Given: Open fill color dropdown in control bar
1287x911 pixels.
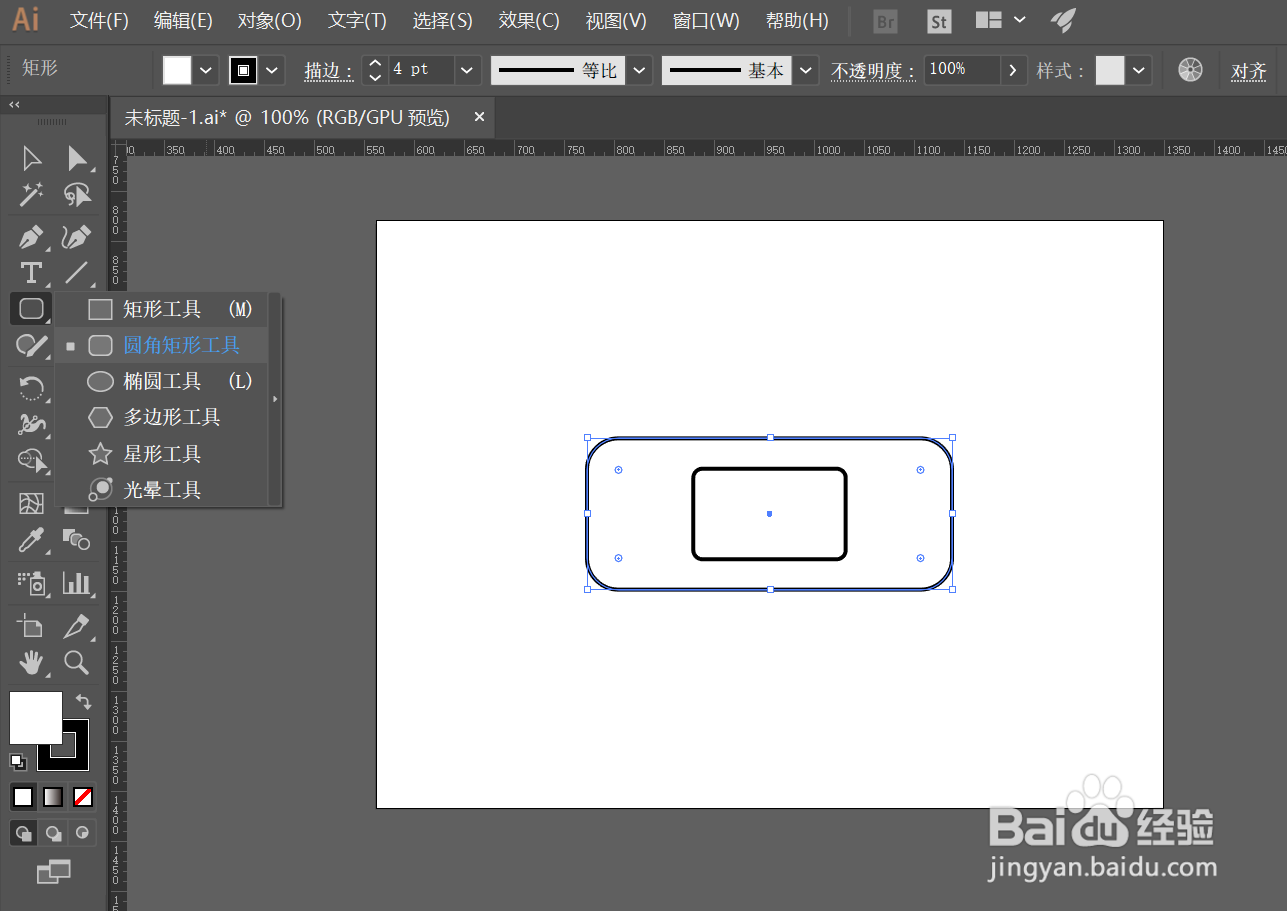Looking at the screenshot, I should [x=206, y=70].
